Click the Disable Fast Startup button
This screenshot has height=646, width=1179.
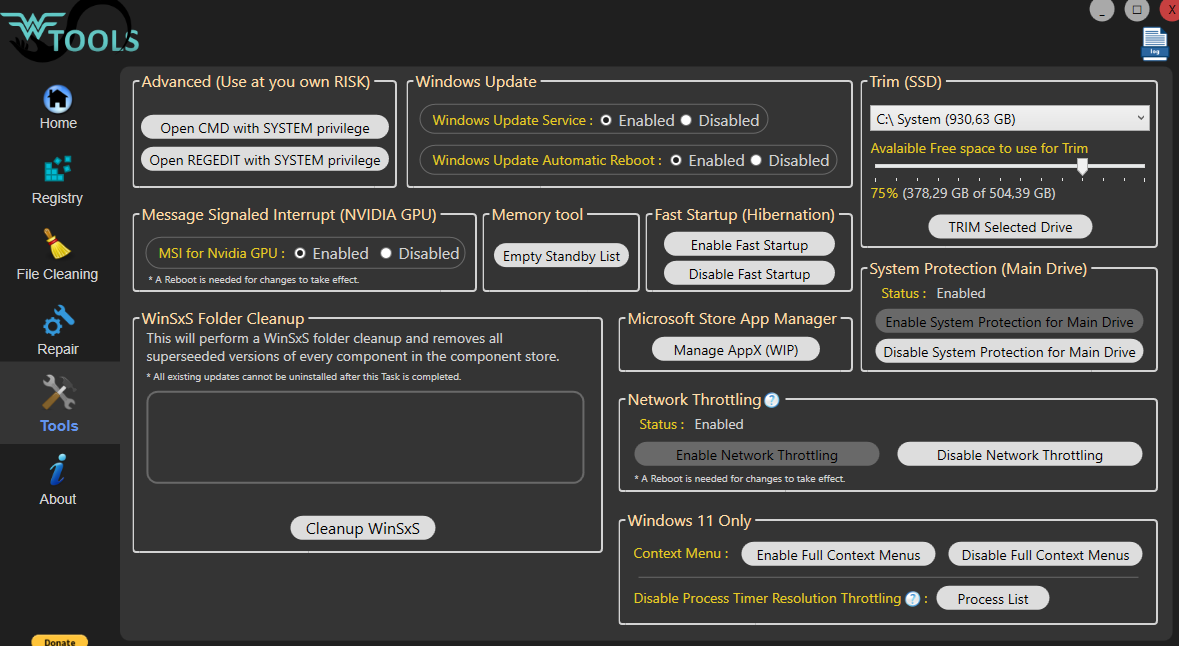pos(749,274)
